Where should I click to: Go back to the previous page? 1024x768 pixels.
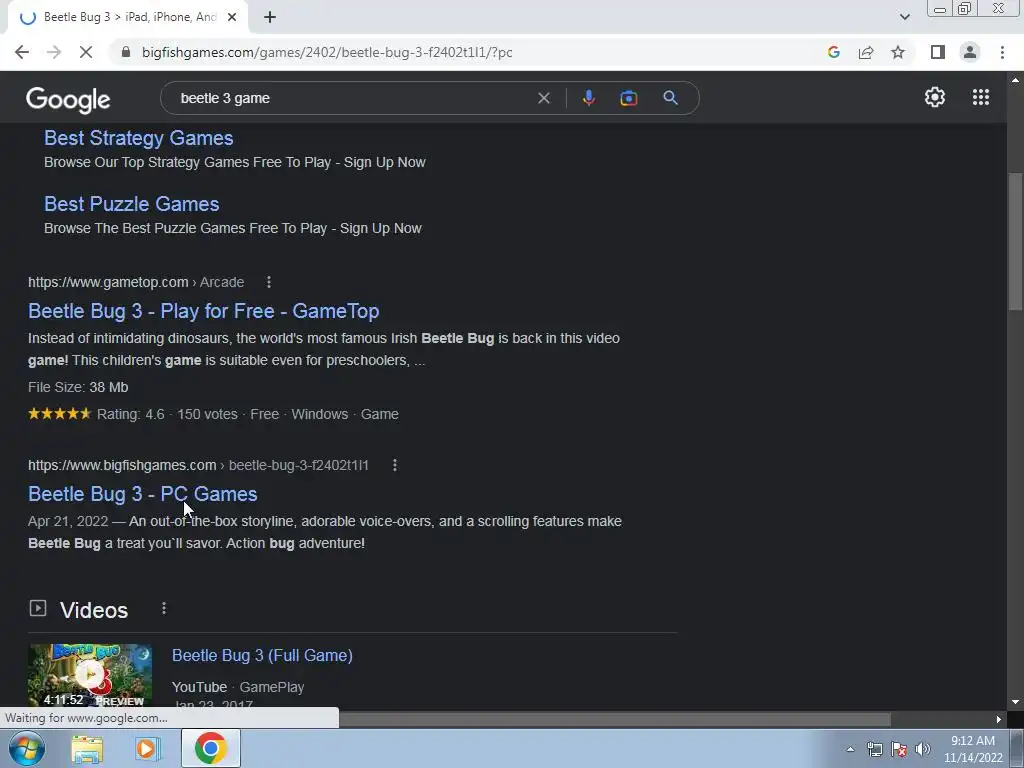22,52
